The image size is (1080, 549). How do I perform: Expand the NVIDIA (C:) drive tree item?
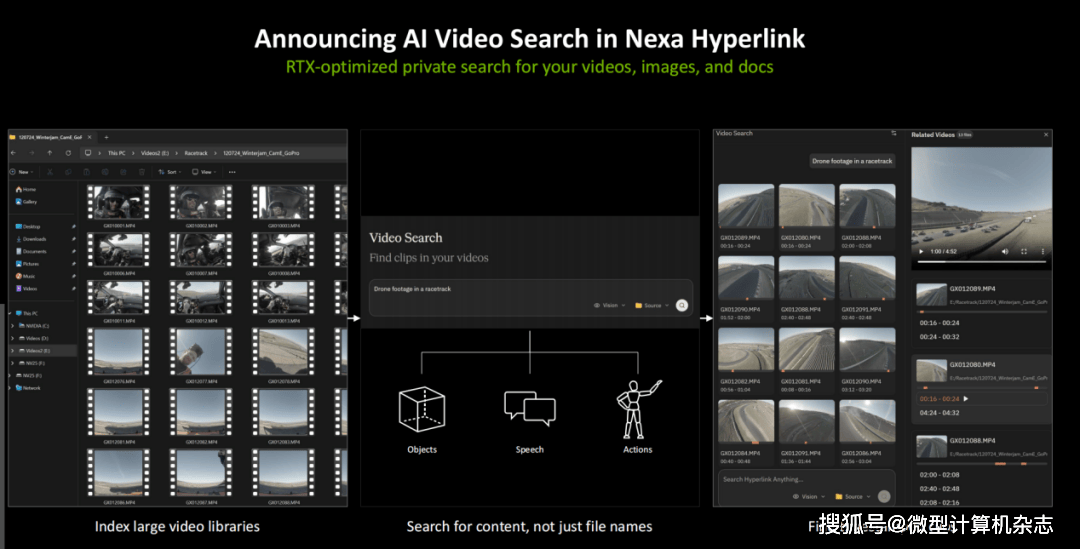tap(12, 325)
